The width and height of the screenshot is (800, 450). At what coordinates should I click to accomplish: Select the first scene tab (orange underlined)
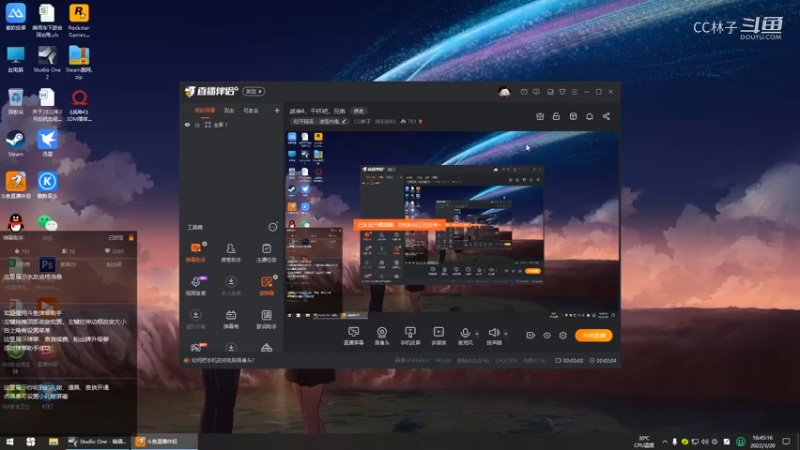pyautogui.click(x=205, y=111)
